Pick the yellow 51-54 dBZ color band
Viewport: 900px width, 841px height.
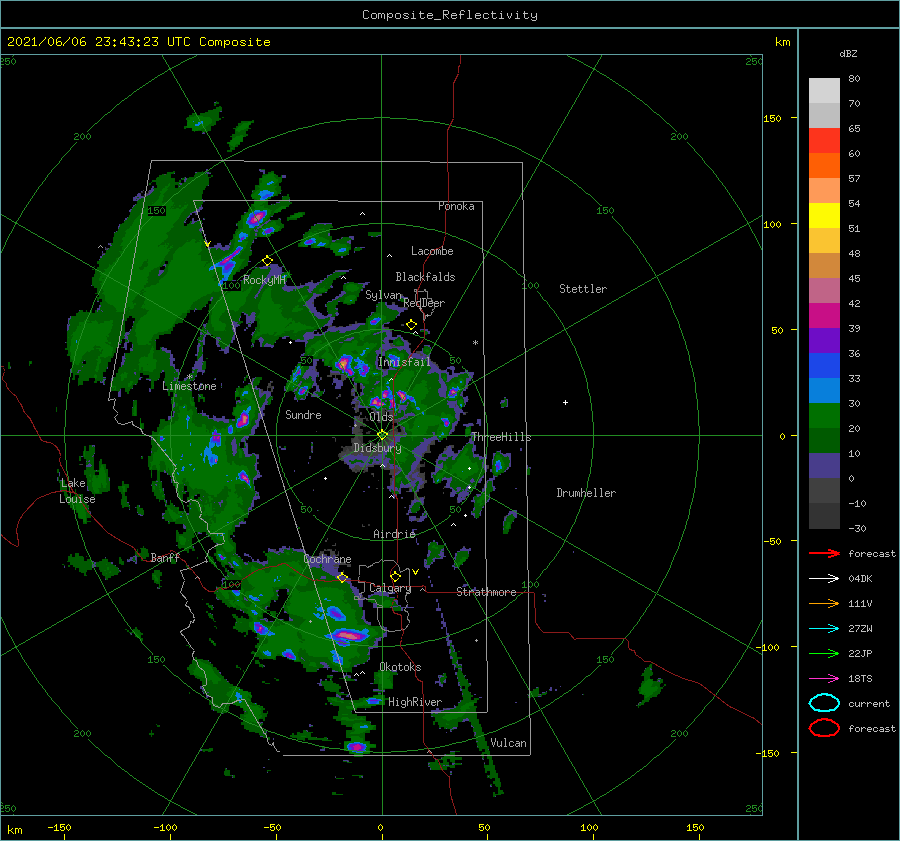pyautogui.click(x=824, y=215)
